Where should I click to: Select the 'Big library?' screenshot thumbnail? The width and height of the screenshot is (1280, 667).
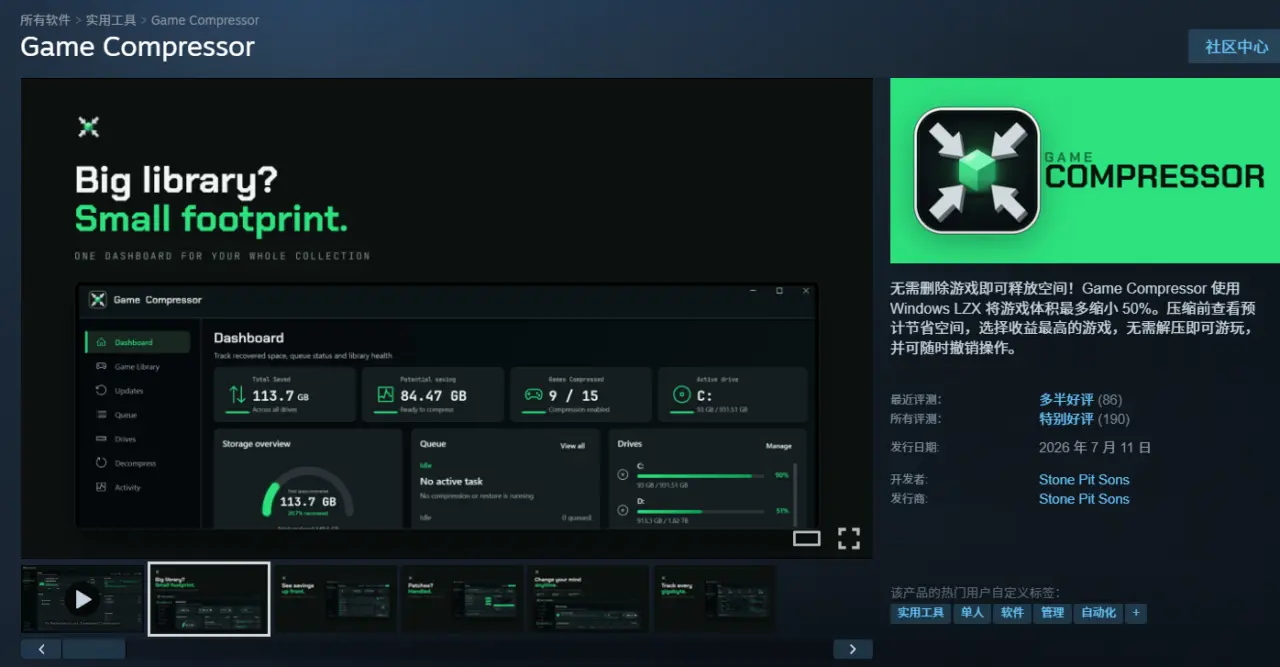[x=209, y=599]
